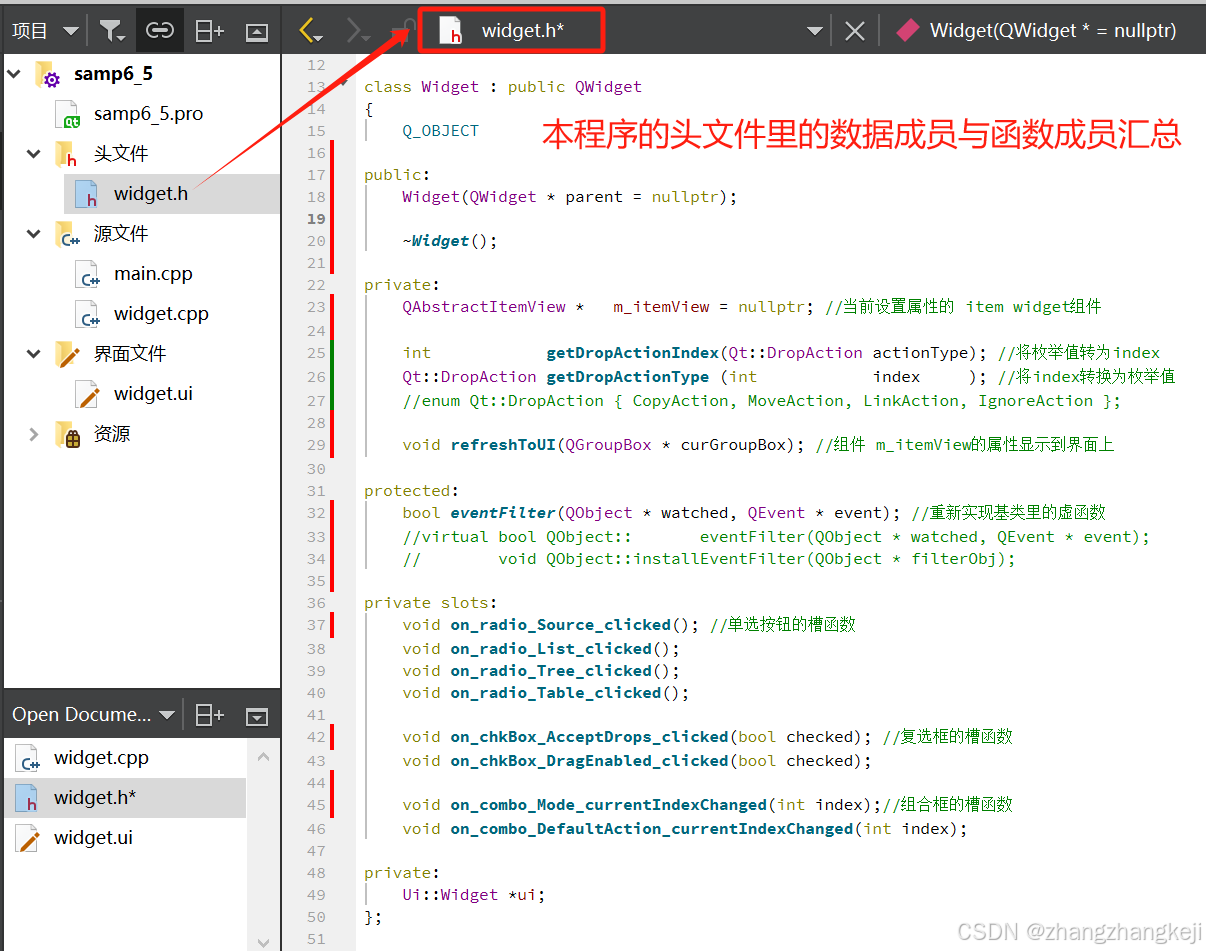Click the samp6_5.pro Qt file icon
Screen dimensions: 1206x951
[x=67, y=114]
